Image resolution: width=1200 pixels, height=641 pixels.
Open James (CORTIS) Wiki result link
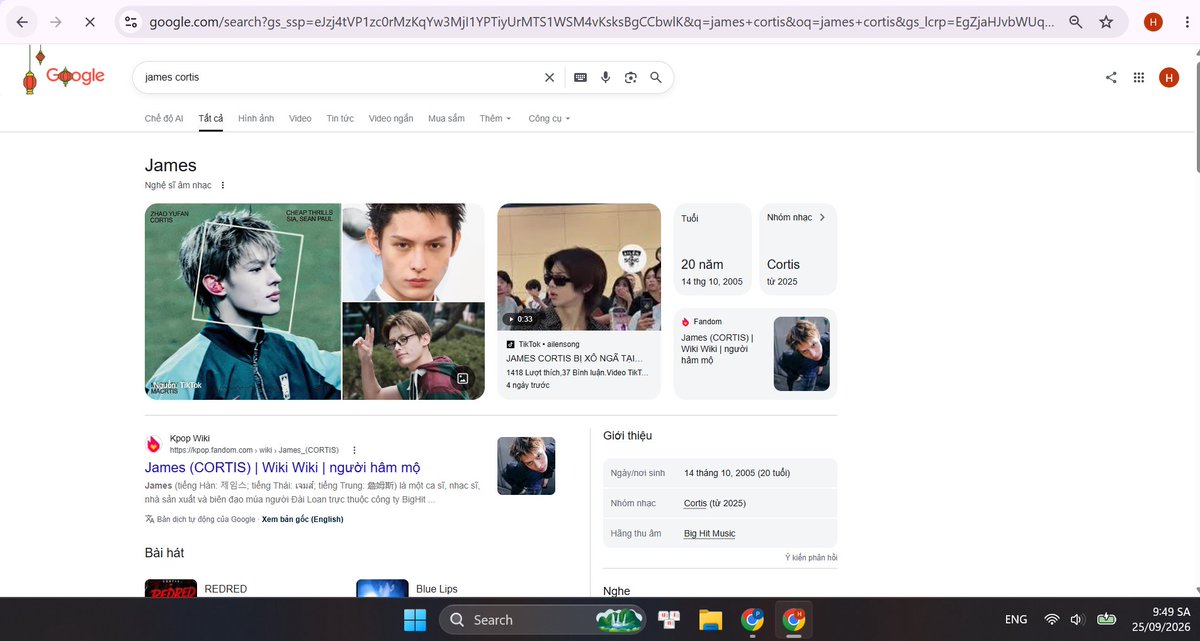[x=282, y=467]
